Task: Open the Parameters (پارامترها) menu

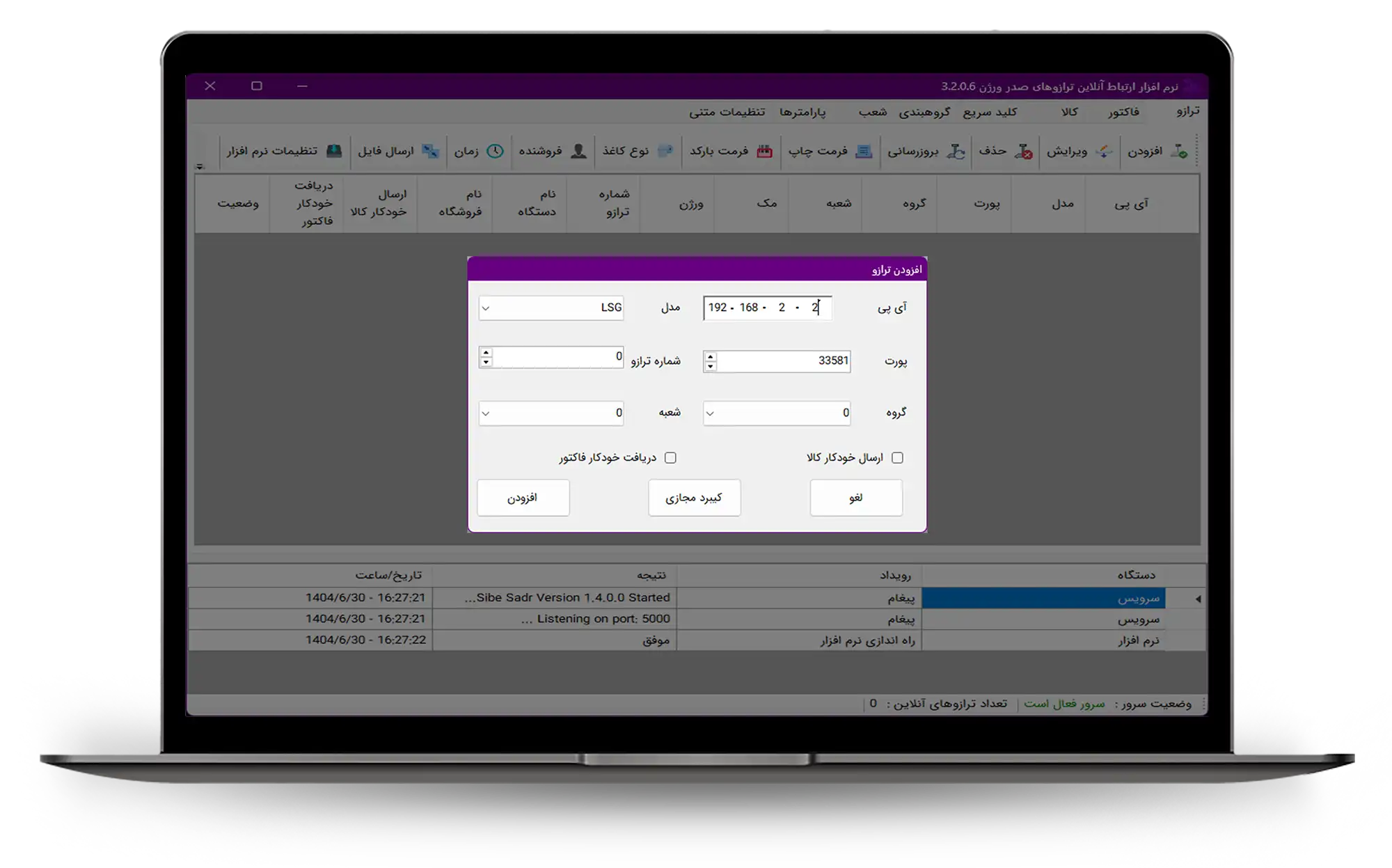Action: point(802,111)
